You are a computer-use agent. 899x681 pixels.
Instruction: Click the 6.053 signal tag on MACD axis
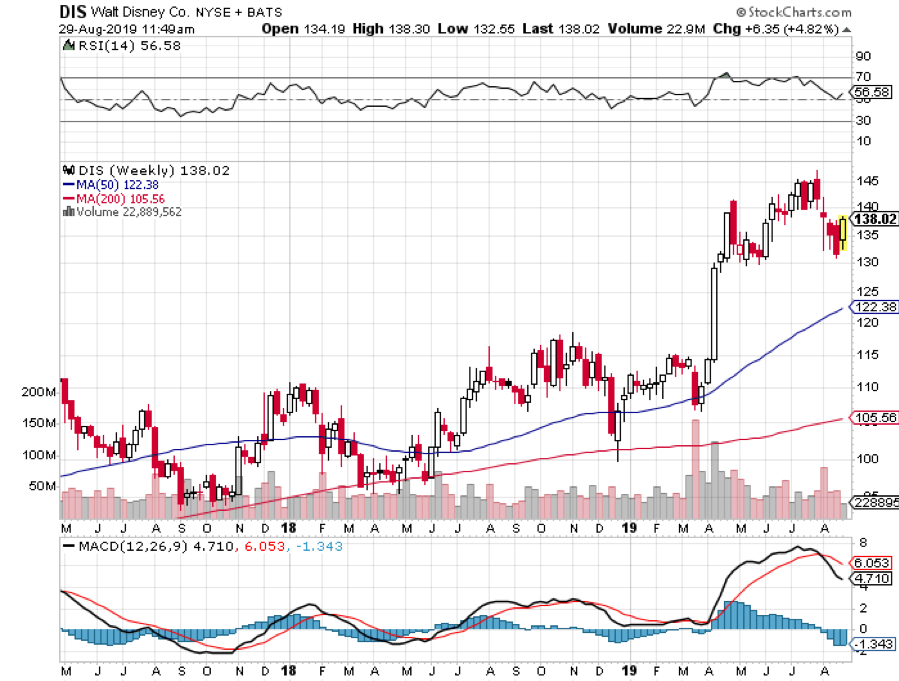871,563
